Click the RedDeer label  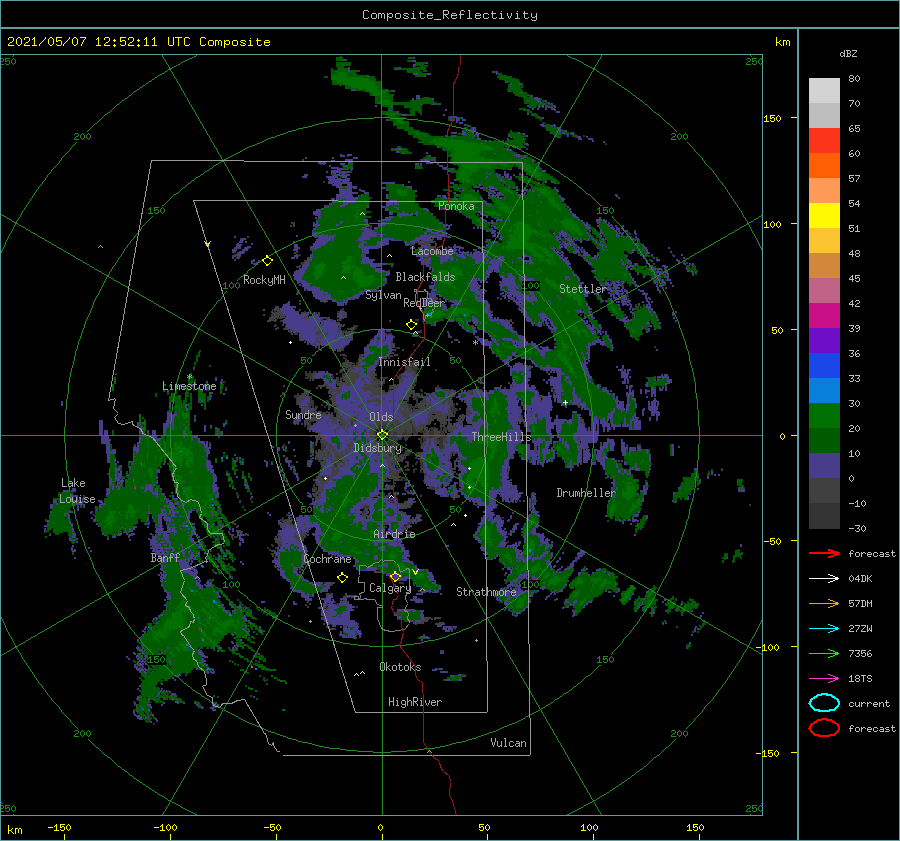424,303
